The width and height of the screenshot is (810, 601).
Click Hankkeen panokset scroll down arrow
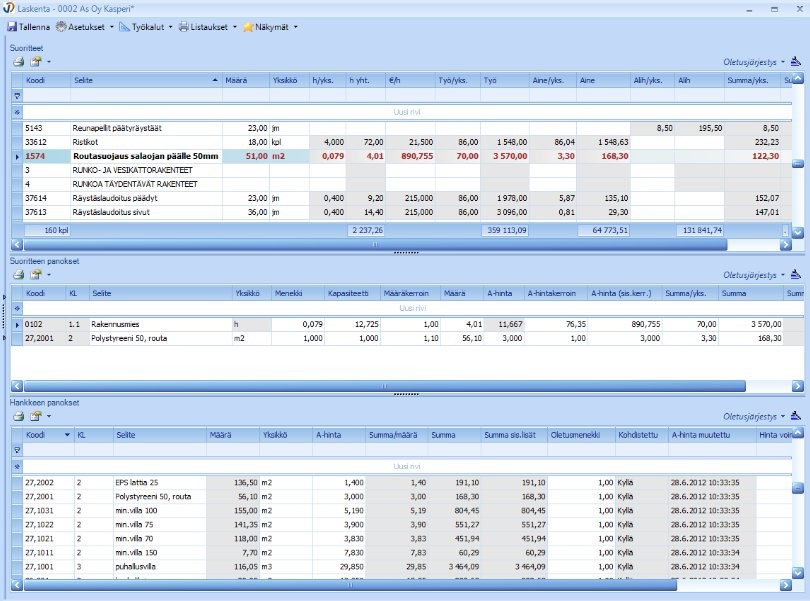(x=798, y=572)
